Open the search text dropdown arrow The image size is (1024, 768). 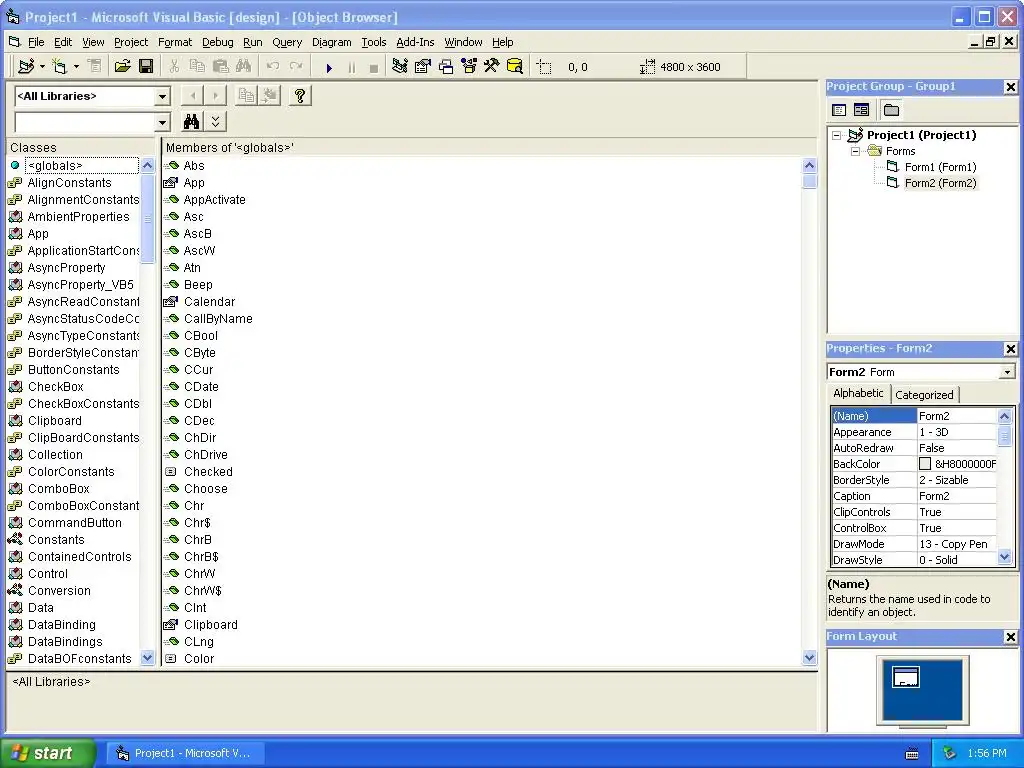point(162,122)
